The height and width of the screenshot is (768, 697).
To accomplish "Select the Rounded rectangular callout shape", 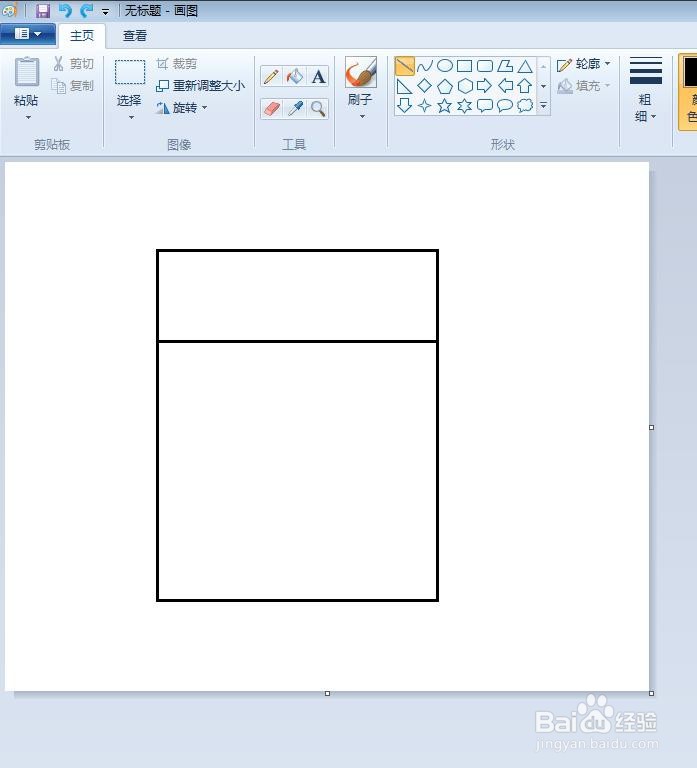I will pos(484,105).
